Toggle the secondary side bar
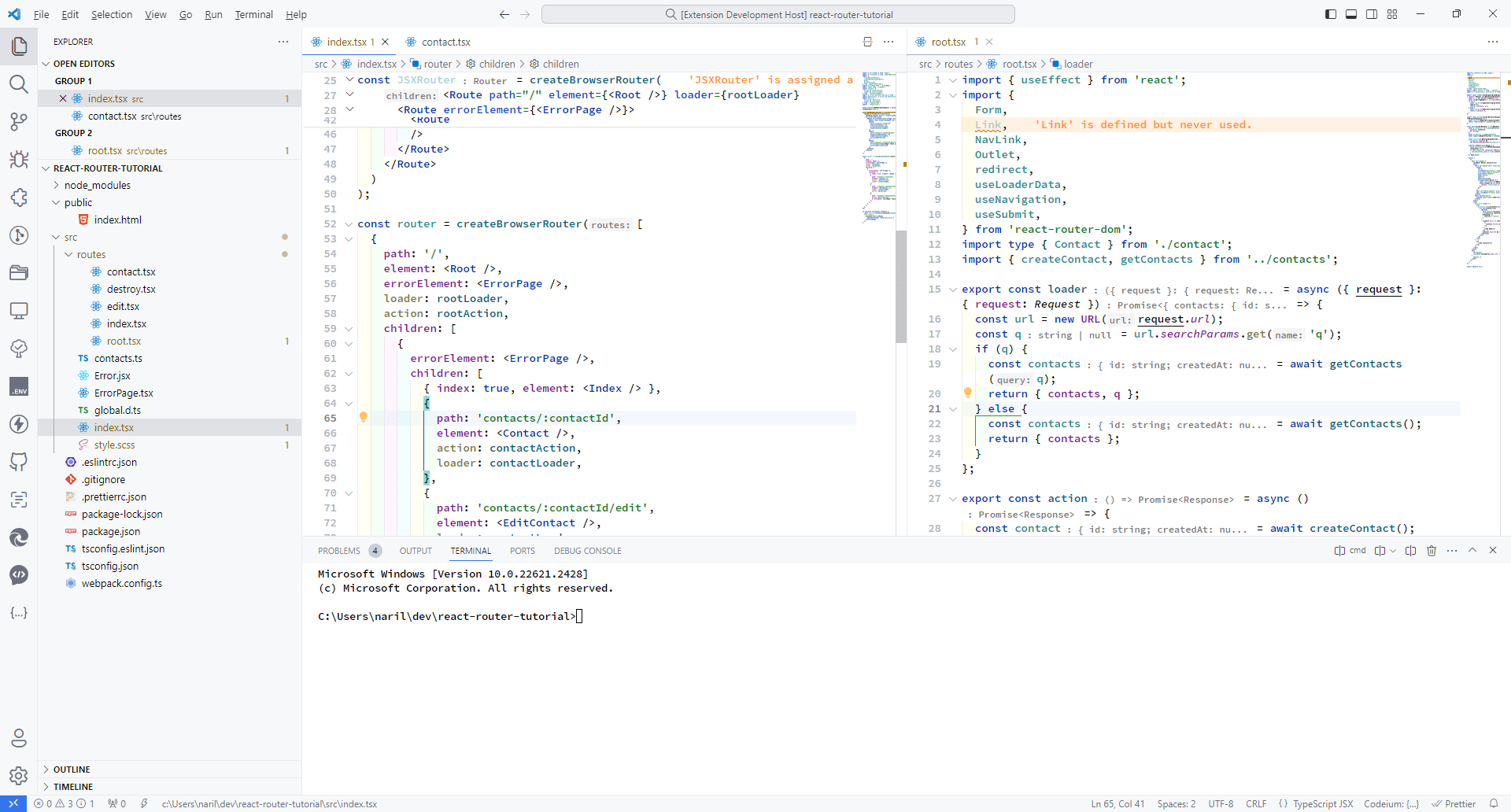This screenshot has width=1511, height=812. [1371, 13]
